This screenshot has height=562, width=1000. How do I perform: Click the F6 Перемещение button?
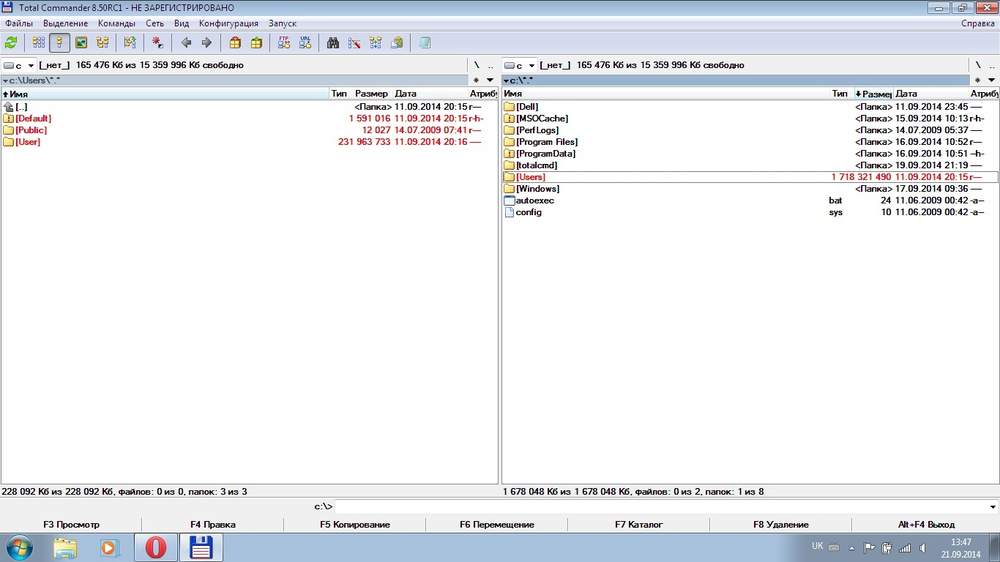(497, 524)
